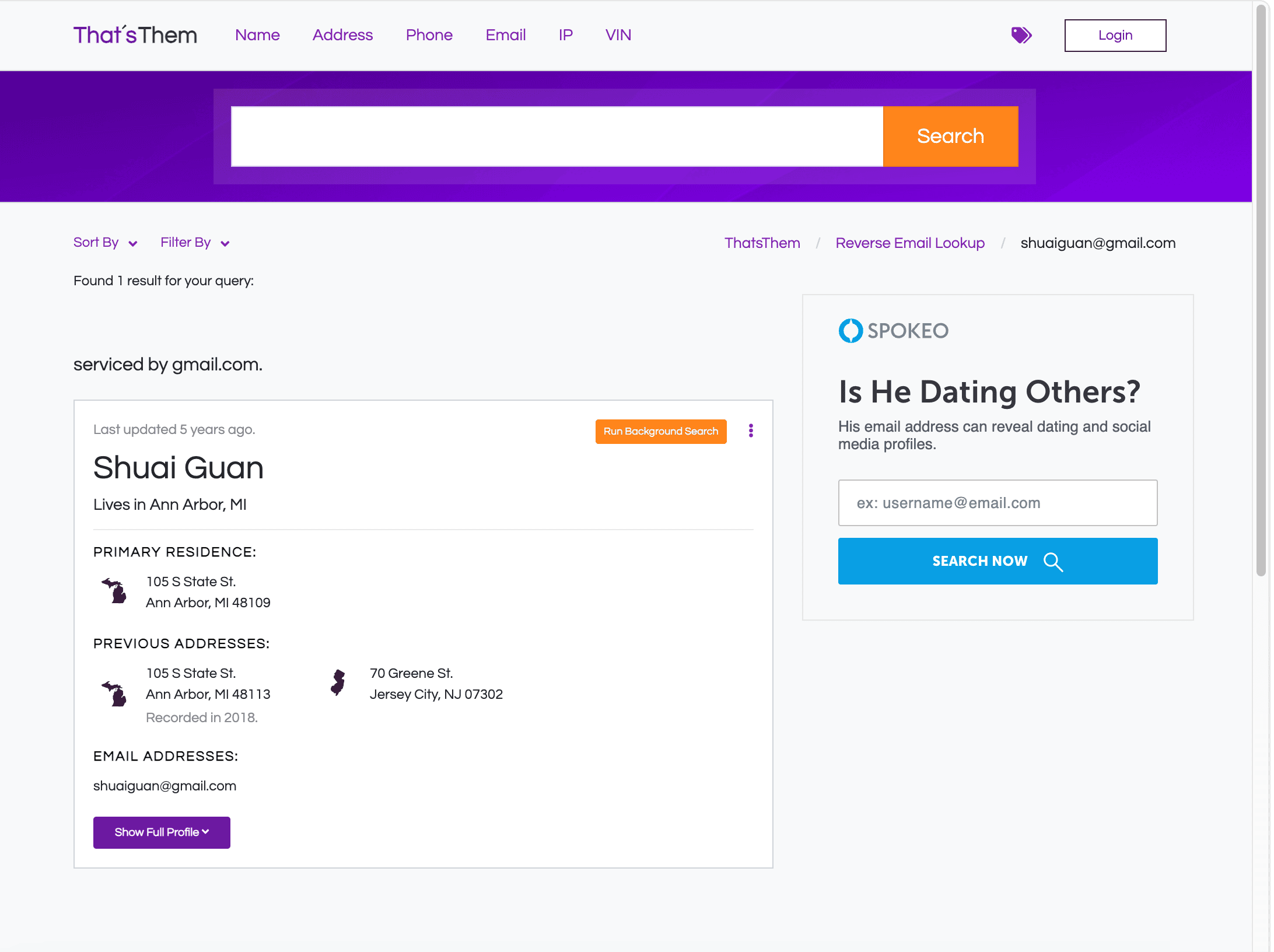Viewport: 1274px width, 952px height.
Task: Go to the VIN lookup tab
Action: (x=618, y=35)
